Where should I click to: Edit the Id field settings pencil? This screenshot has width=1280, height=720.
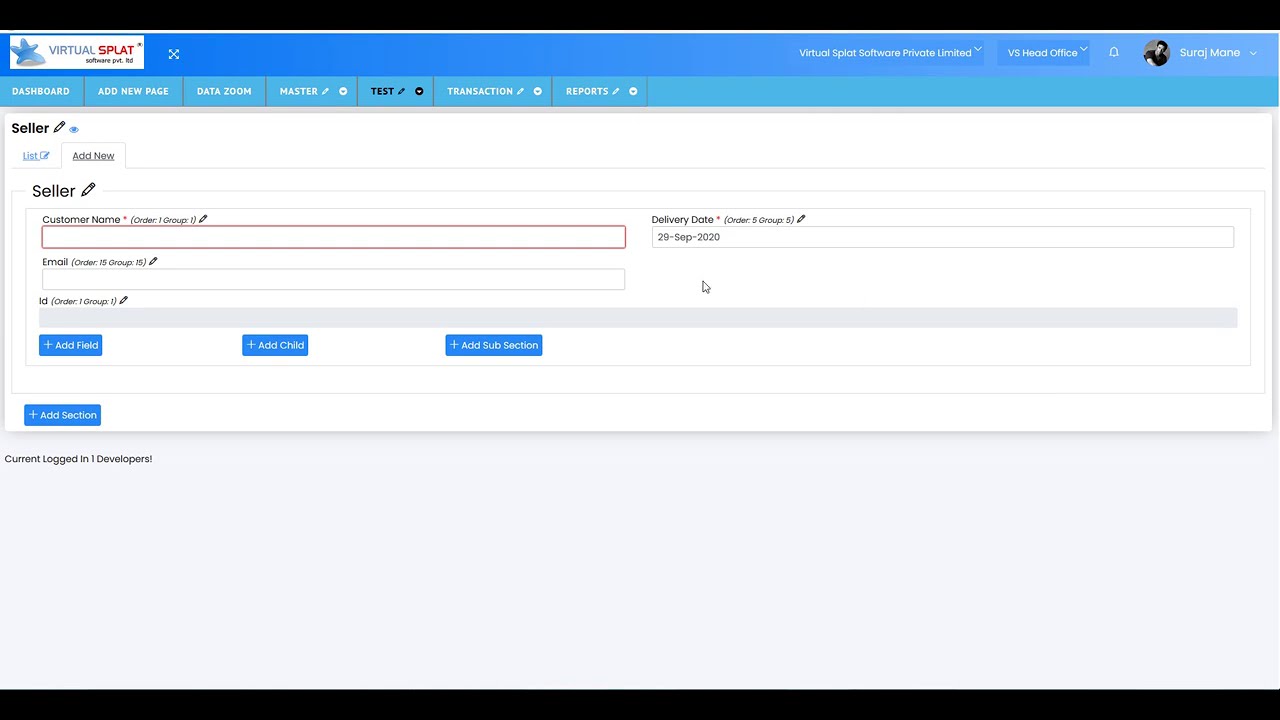click(x=123, y=300)
